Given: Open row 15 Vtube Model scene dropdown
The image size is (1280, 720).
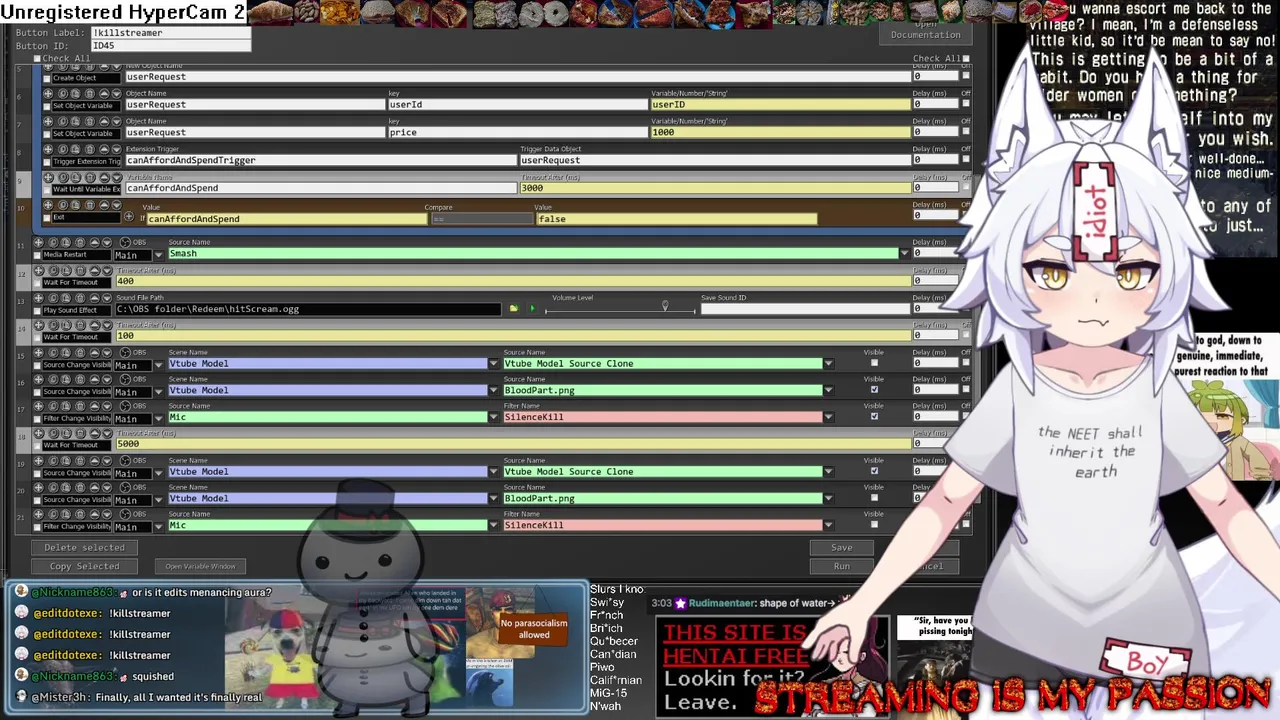Looking at the screenshot, I should coord(493,364).
